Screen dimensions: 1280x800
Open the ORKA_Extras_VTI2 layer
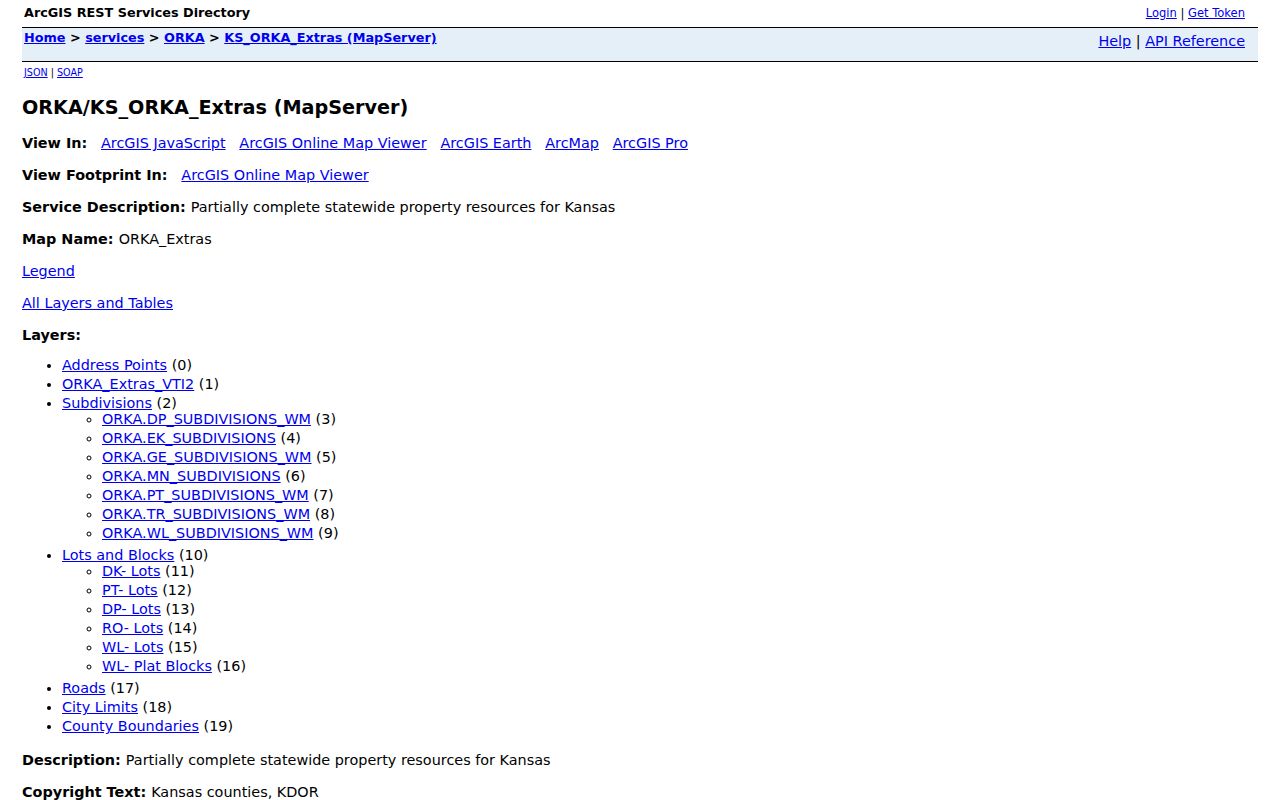pos(128,384)
